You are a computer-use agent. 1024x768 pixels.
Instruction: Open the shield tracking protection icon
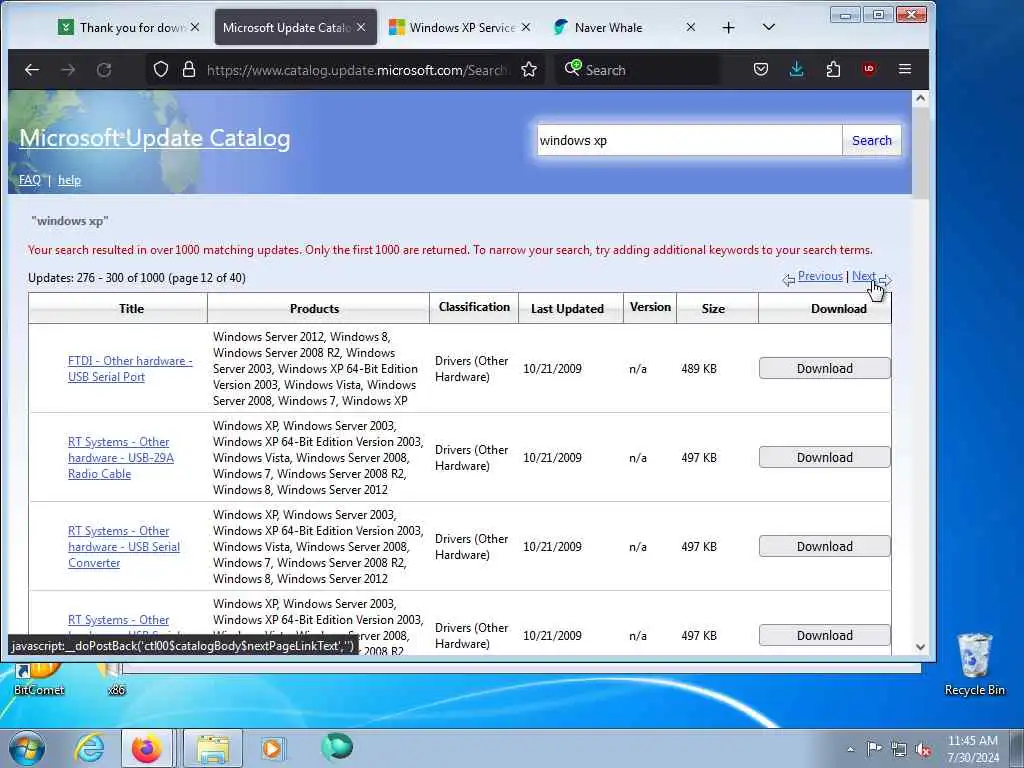tap(161, 69)
